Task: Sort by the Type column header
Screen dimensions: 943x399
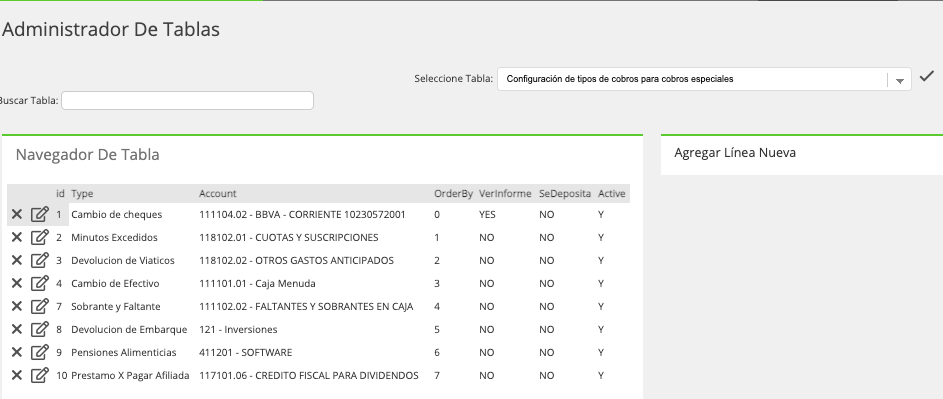Action: point(82,194)
